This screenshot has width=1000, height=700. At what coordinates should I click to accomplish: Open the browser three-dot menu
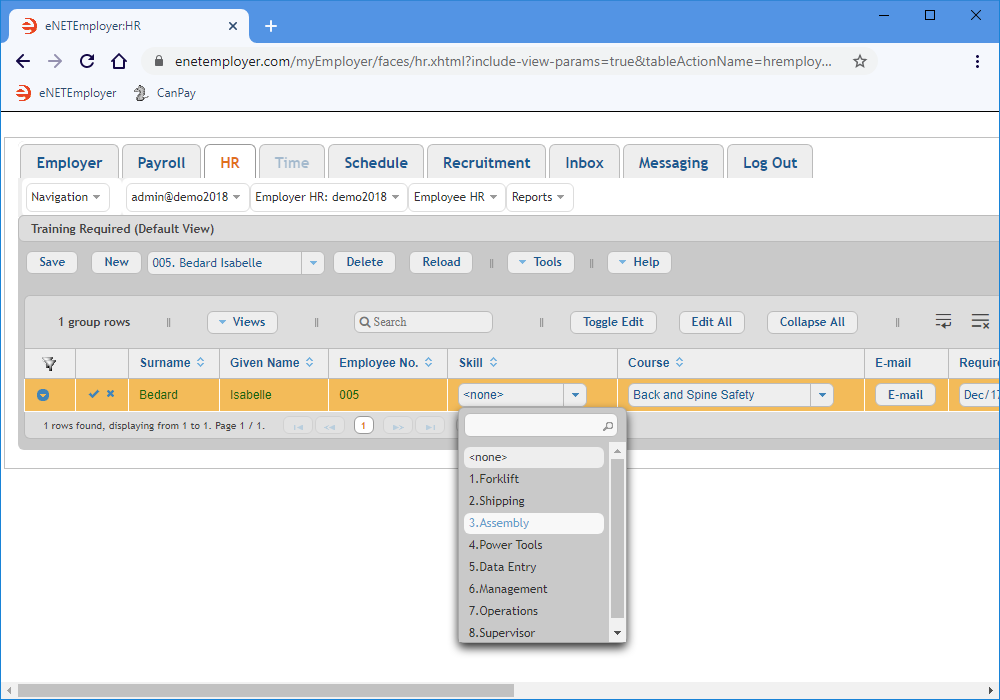click(x=977, y=61)
